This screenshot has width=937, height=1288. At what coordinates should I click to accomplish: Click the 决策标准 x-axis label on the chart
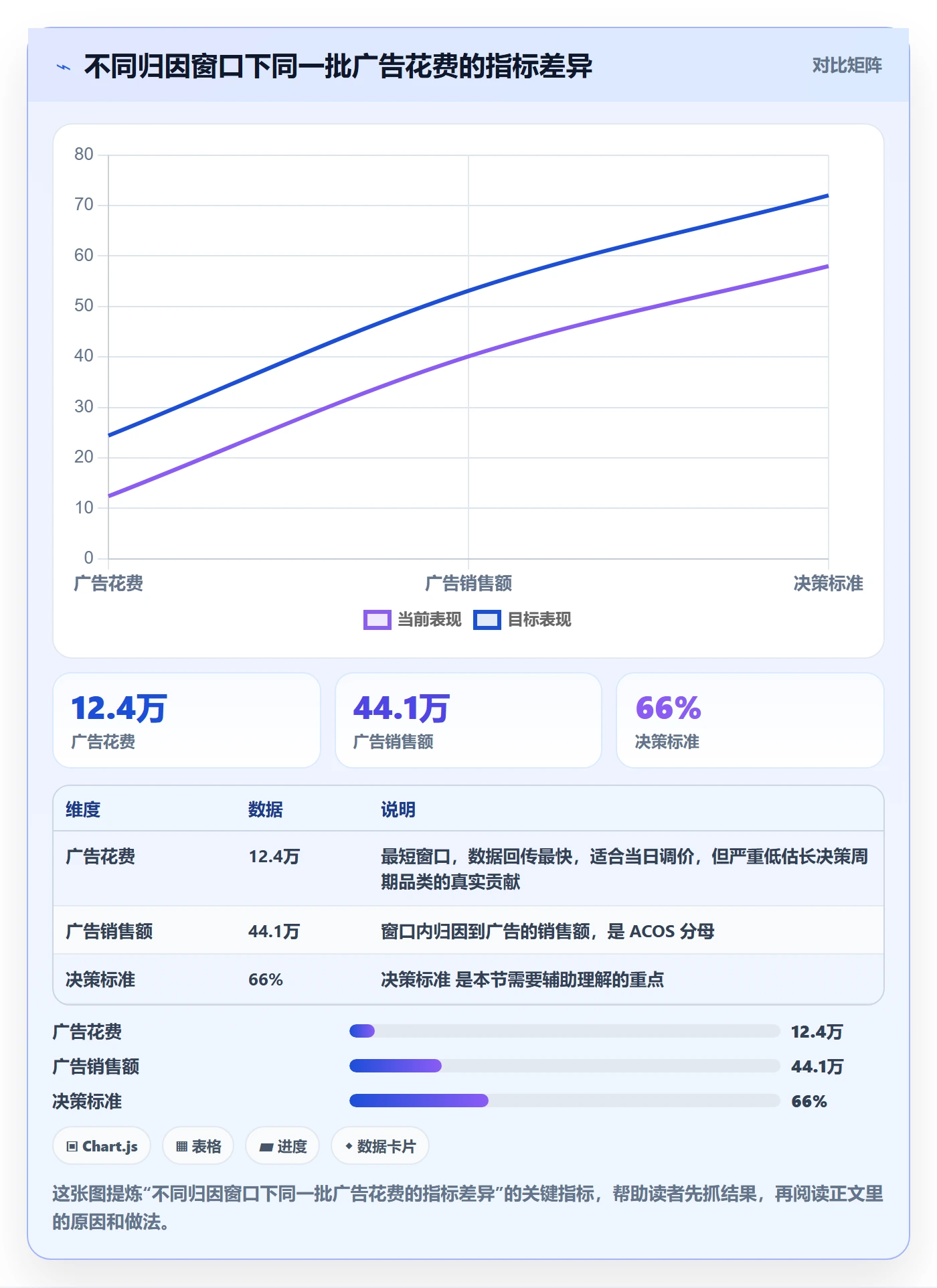pyautogui.click(x=828, y=583)
